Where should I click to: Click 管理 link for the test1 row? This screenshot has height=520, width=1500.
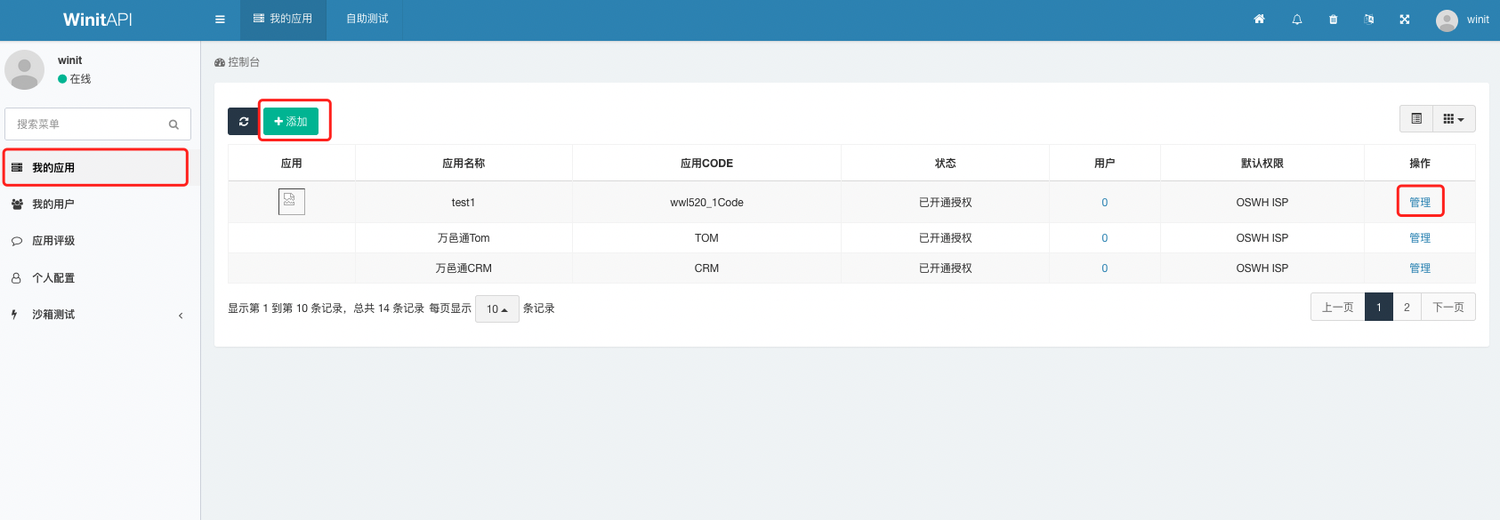coord(1419,202)
